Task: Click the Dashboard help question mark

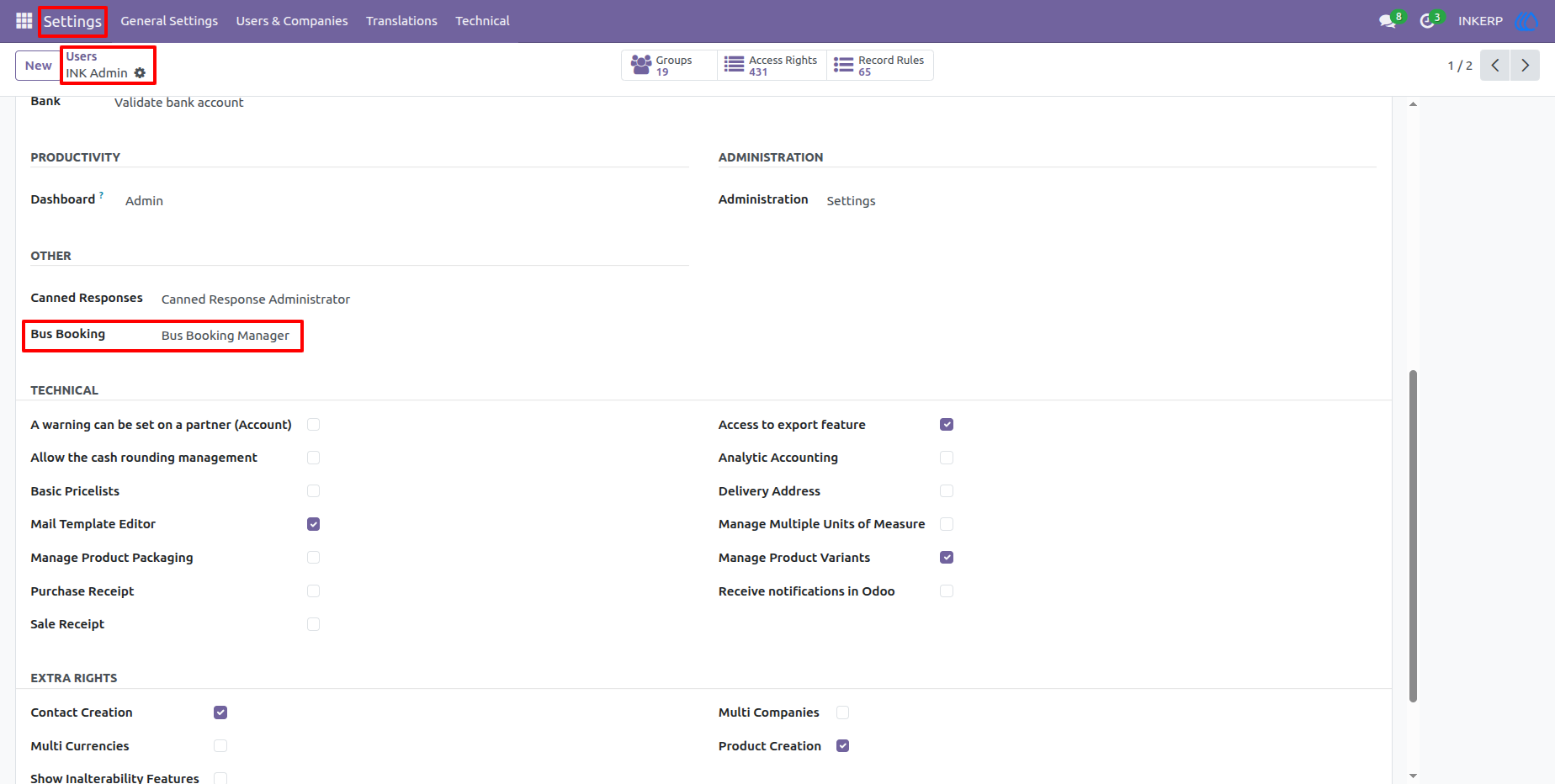Action: coord(102,195)
